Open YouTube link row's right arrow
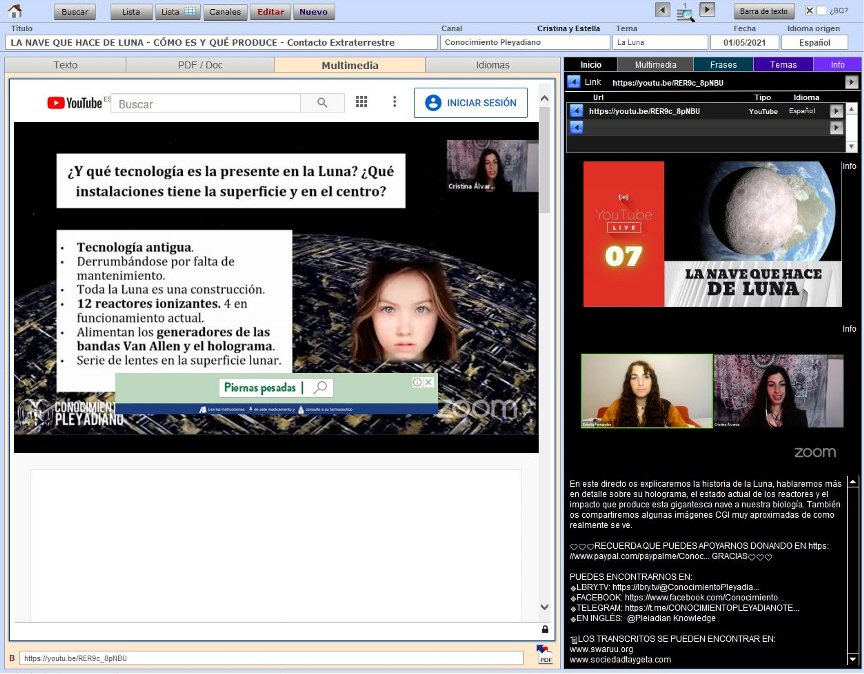 point(837,111)
